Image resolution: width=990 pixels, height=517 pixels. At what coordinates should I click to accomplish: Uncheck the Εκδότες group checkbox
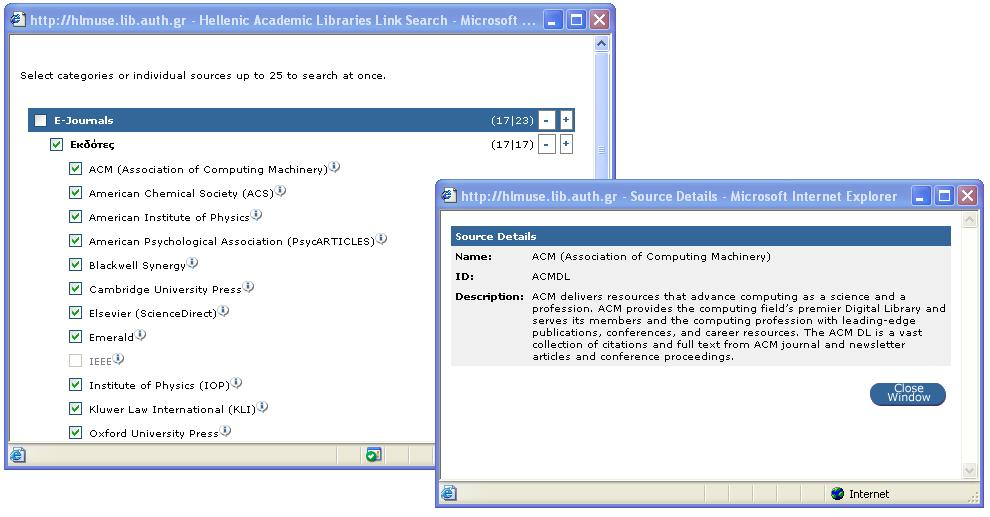point(56,145)
